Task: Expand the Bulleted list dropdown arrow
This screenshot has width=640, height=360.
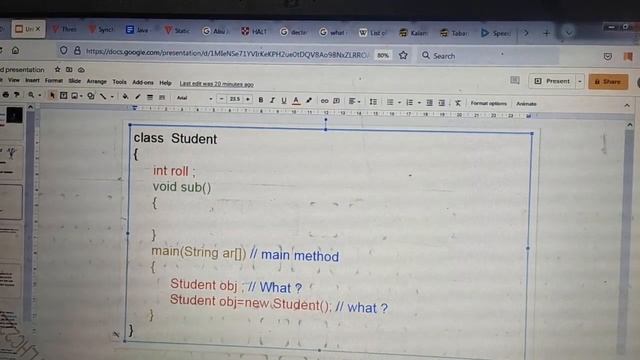Action: coord(399,102)
